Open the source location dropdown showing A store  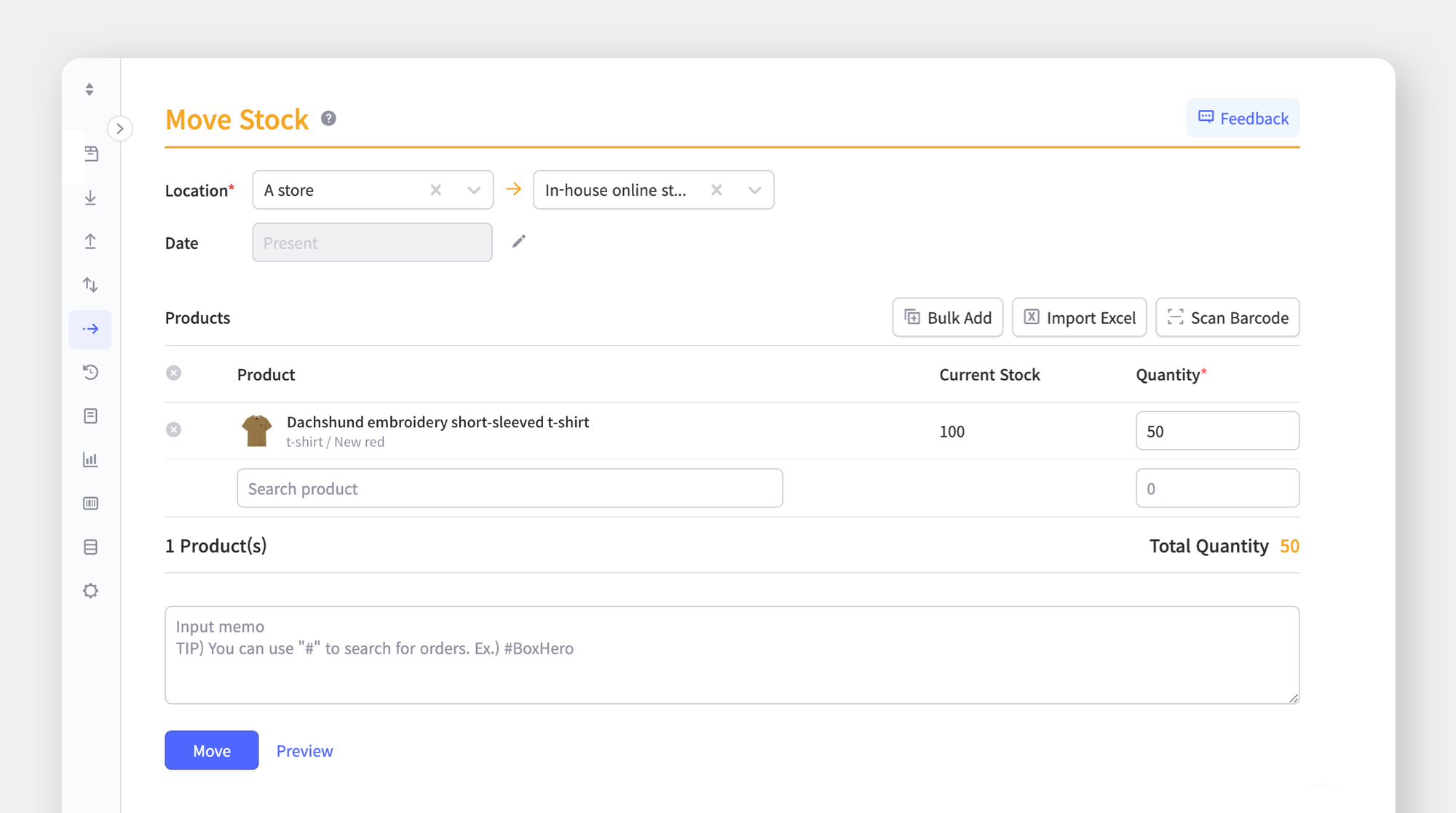pyautogui.click(x=472, y=189)
